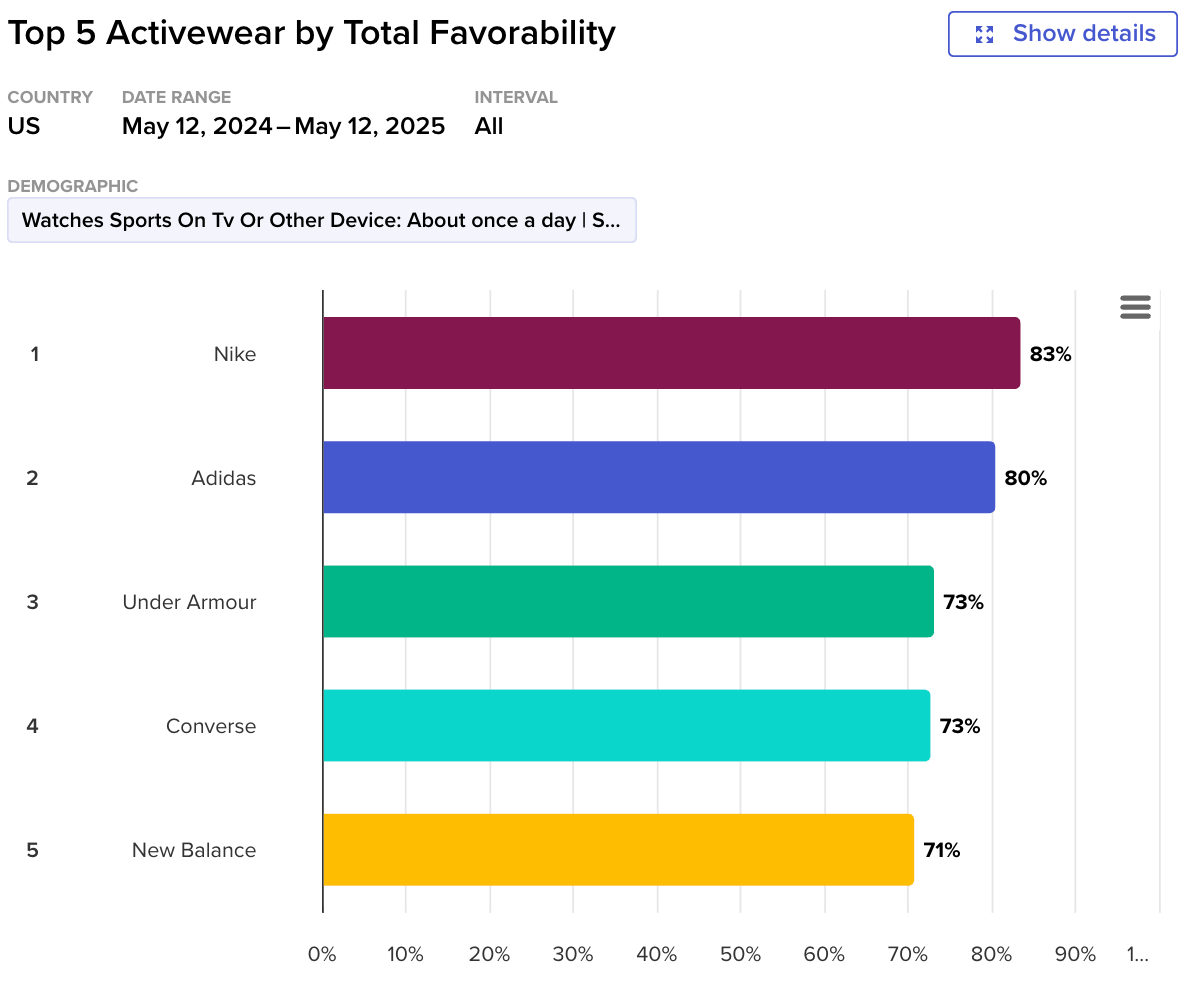Click the Converse brand label
This screenshot has height=988, width=1188.
tap(211, 726)
